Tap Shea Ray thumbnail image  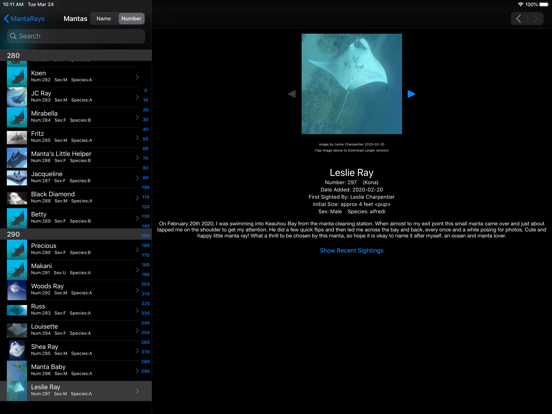tap(17, 350)
